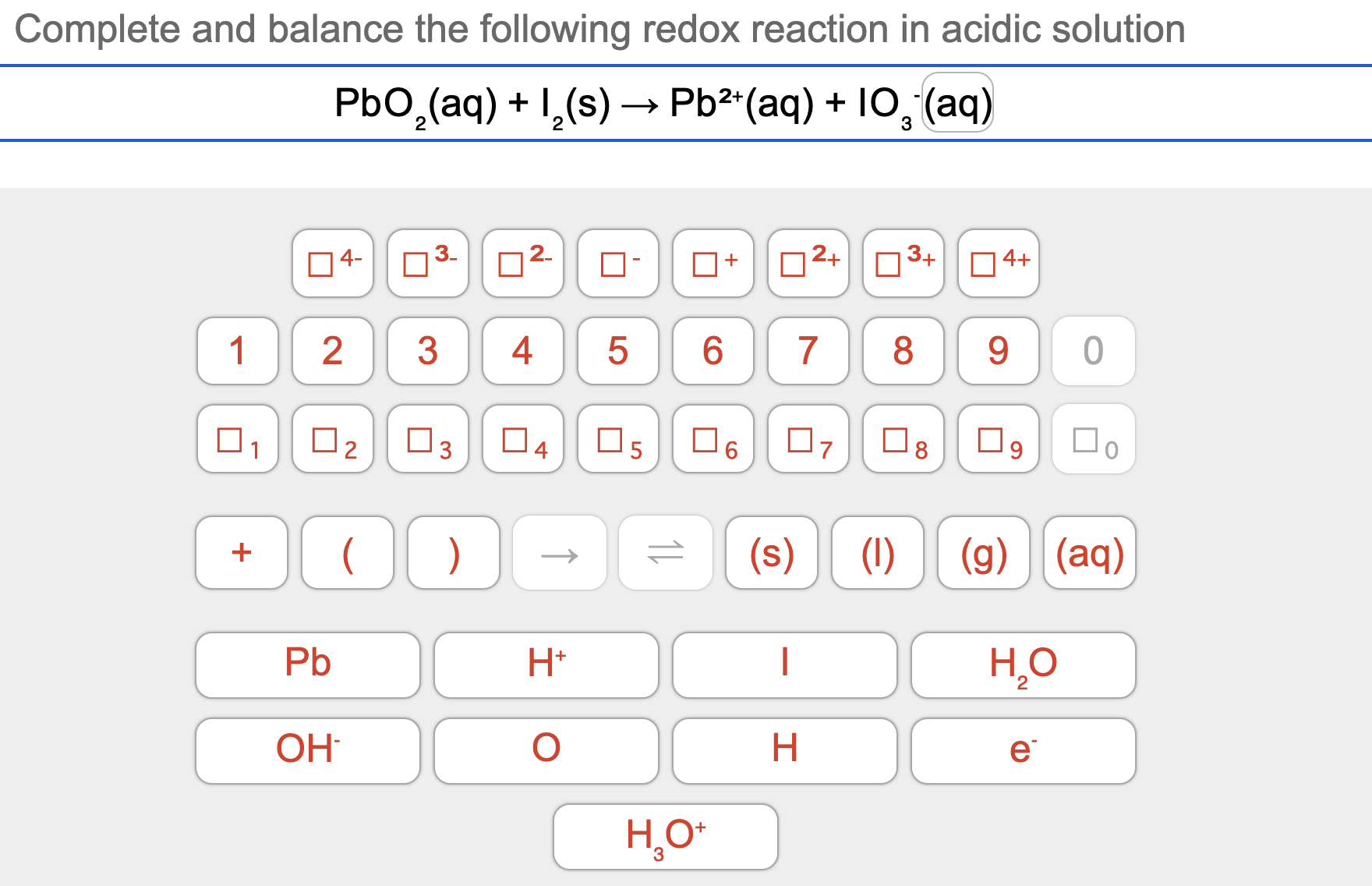Click the open parenthesis key
Image resolution: width=1372 pixels, height=886 pixels.
(x=348, y=553)
